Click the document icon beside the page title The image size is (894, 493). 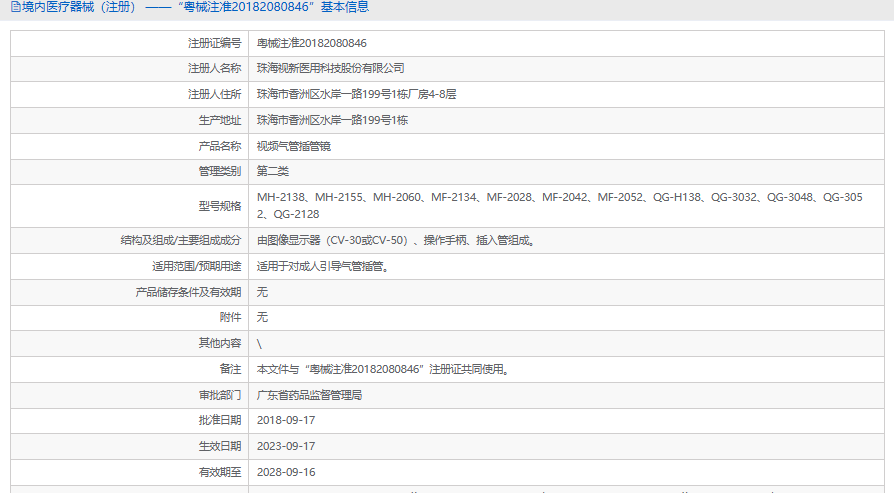pyautogui.click(x=15, y=7)
